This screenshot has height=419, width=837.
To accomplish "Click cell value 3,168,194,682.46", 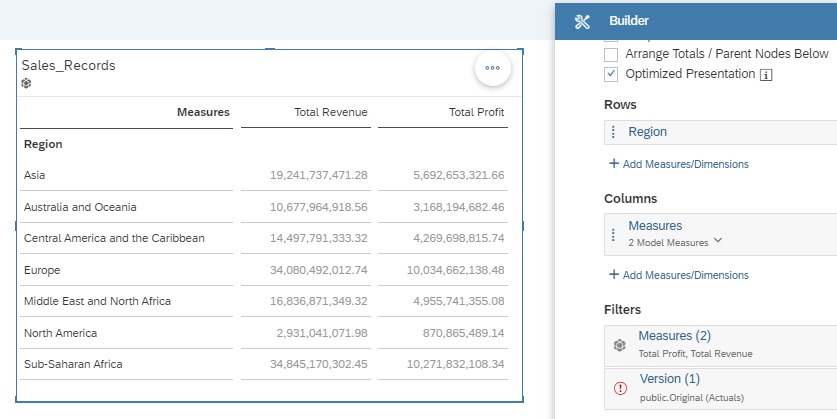I will click(x=459, y=207).
